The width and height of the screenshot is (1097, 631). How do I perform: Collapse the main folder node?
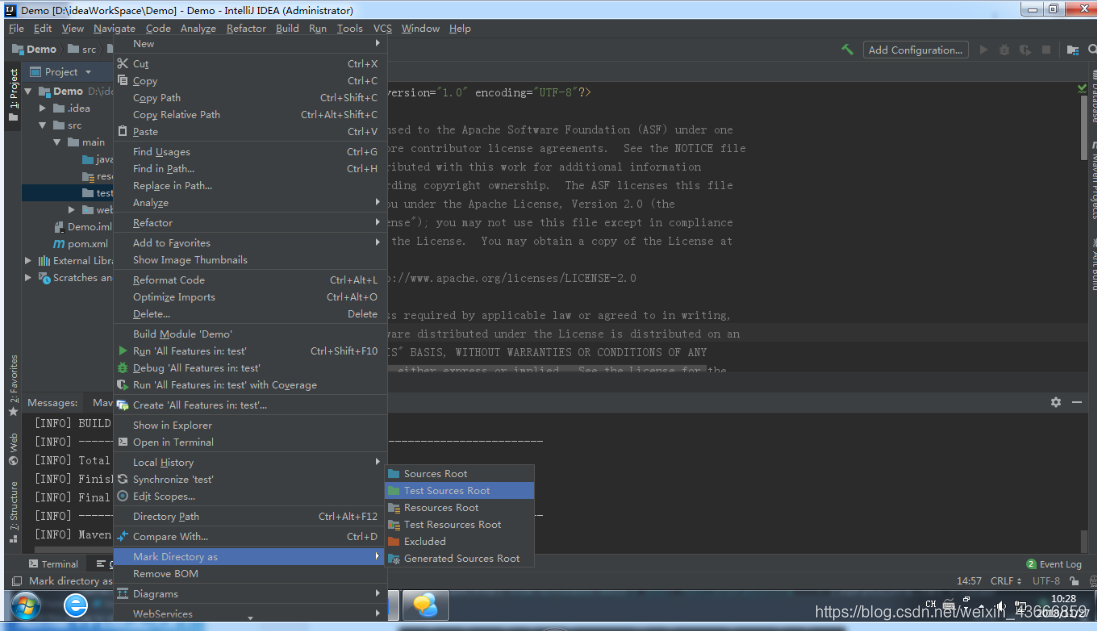click(57, 142)
